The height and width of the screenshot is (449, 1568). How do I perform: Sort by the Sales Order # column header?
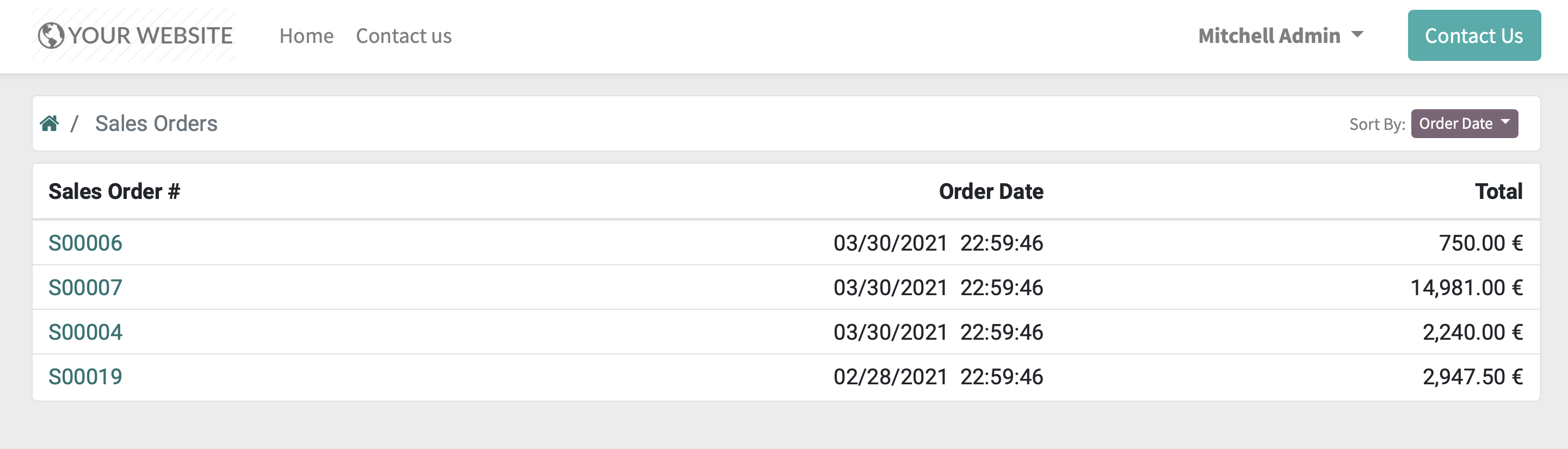click(115, 191)
